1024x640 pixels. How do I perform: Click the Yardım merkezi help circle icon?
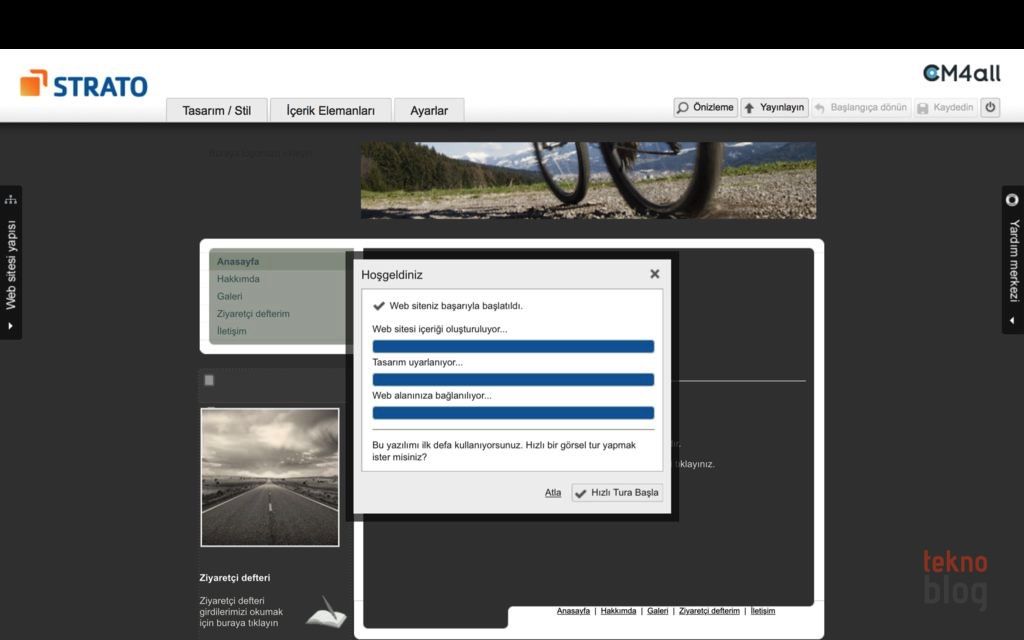1012,200
